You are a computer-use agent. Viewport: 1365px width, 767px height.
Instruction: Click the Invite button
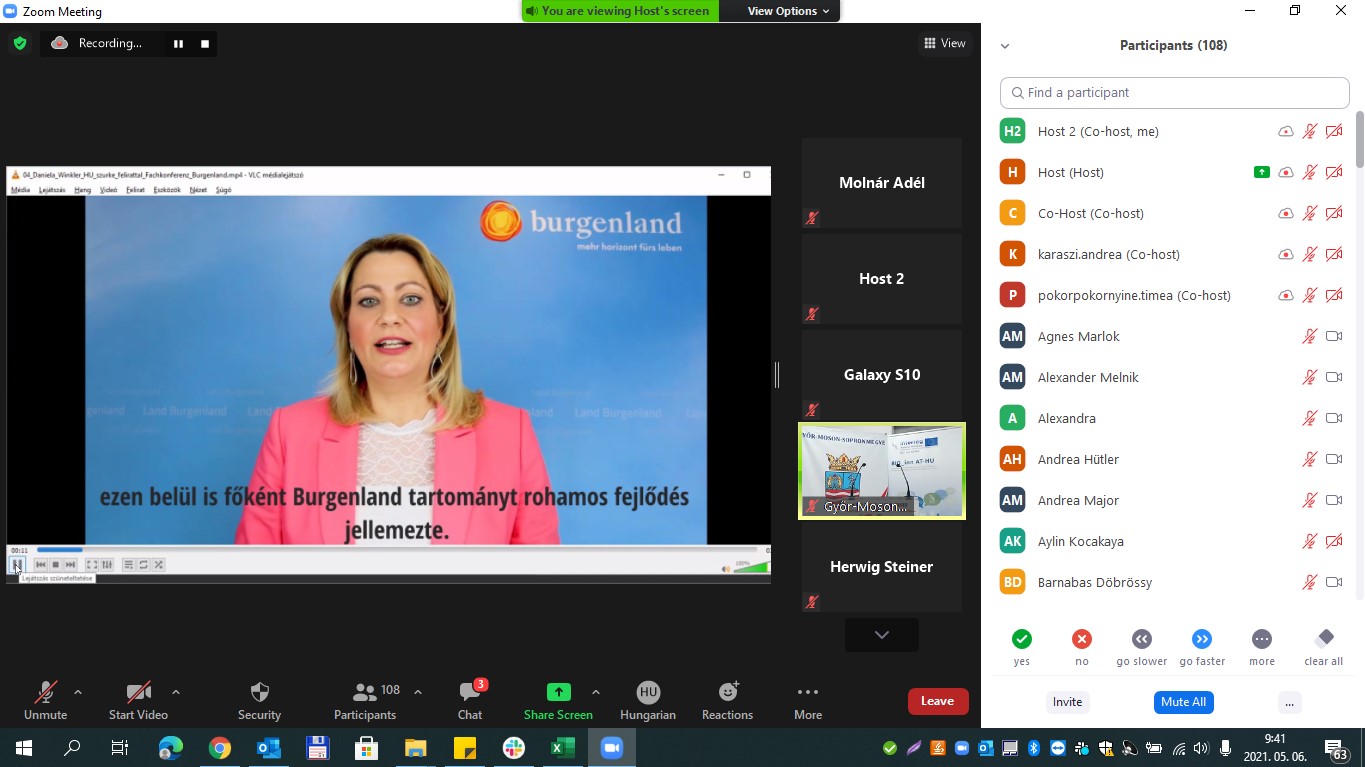point(1067,702)
